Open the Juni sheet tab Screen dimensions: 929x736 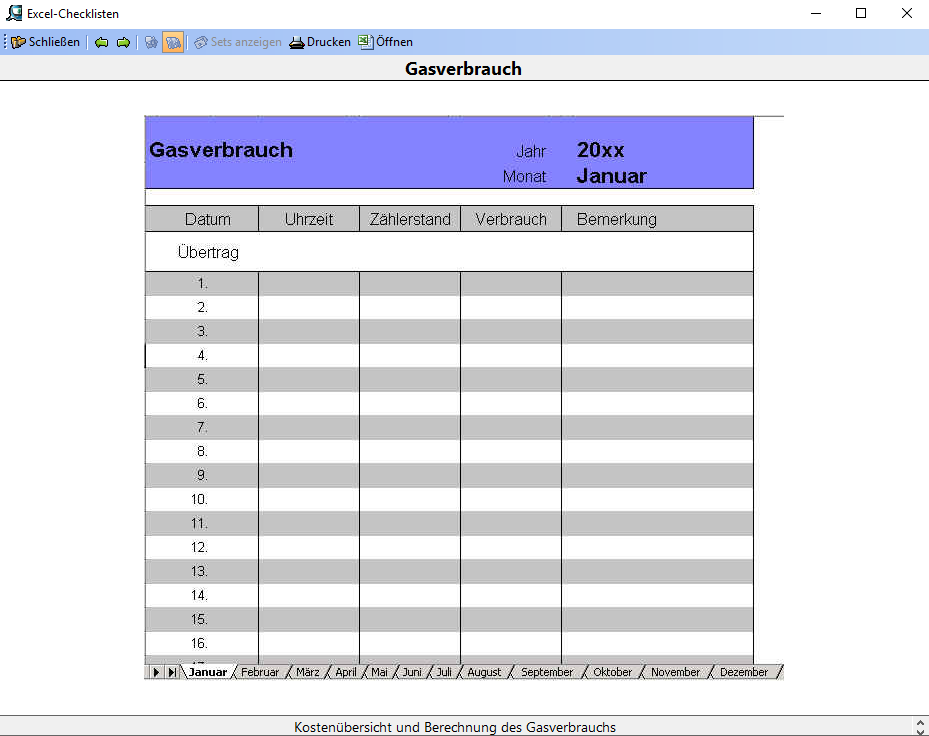[x=412, y=672]
